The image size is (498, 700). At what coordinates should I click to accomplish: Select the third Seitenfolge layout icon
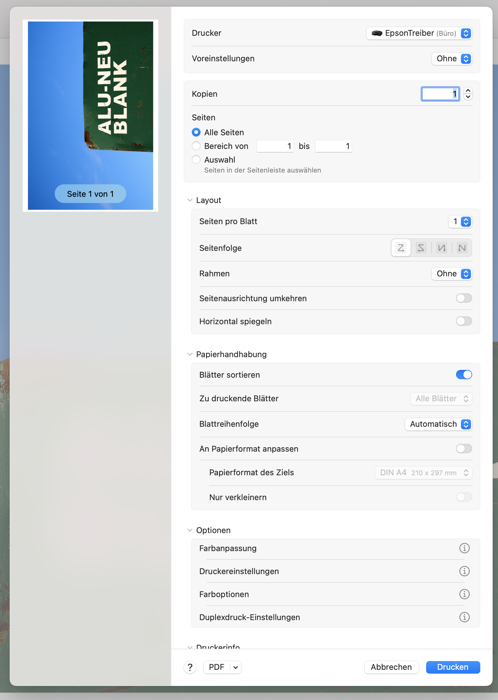point(441,248)
